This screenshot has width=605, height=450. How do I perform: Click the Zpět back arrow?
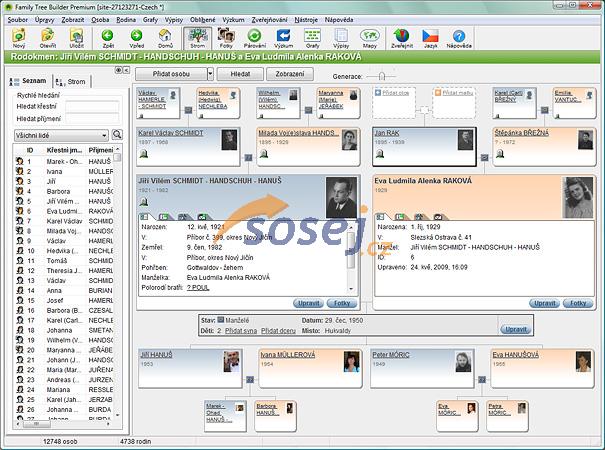click(x=107, y=39)
